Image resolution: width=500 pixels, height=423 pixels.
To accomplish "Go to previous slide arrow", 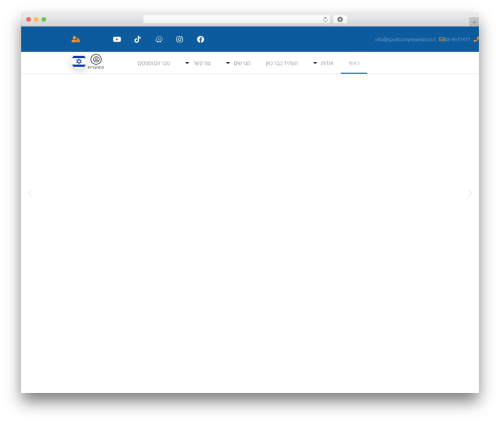I will coord(30,193).
